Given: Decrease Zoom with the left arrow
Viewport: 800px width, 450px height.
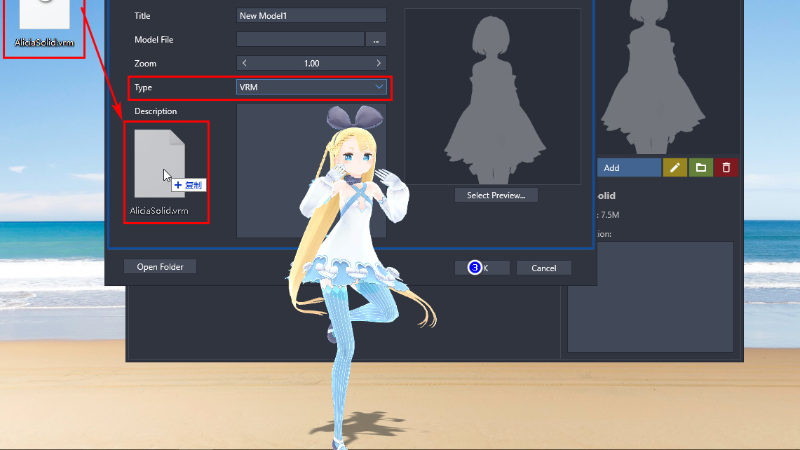Looking at the screenshot, I should (244, 63).
